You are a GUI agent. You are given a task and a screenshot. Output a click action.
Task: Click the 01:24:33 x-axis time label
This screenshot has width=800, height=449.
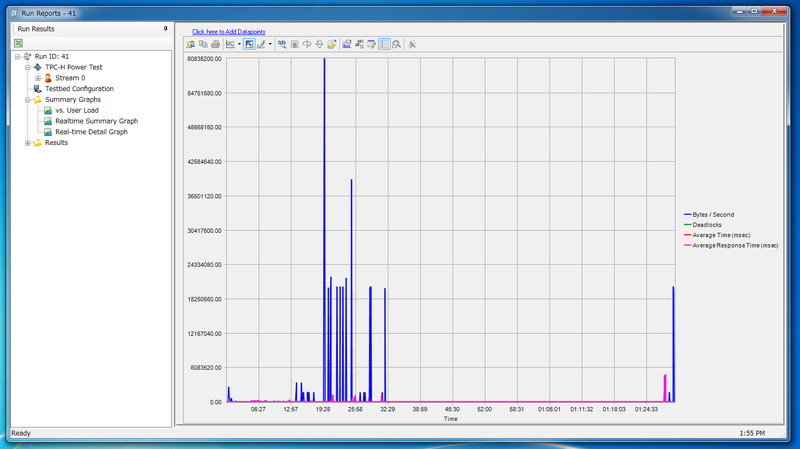[646, 409]
